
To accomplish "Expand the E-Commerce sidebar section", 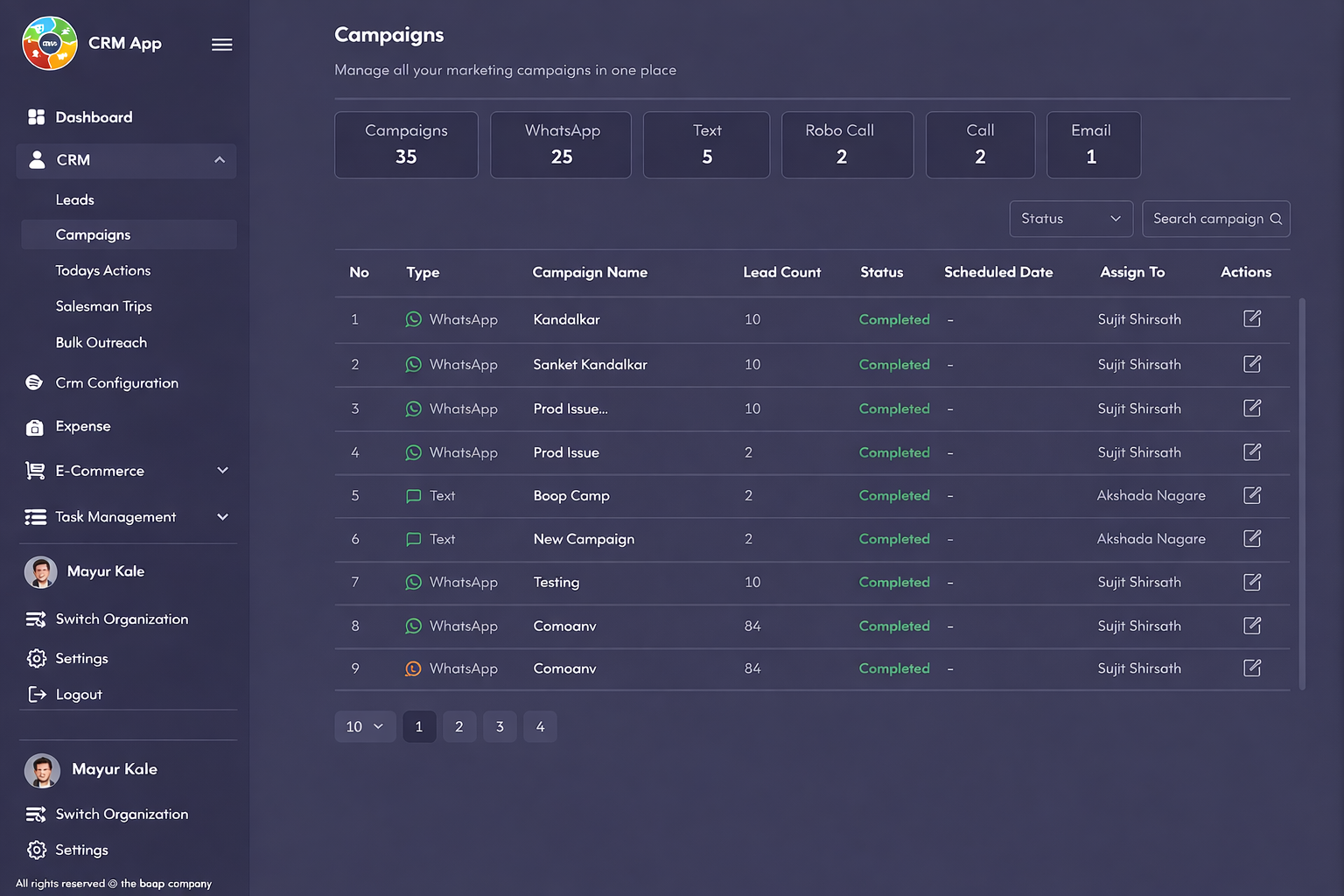I will (222, 471).
